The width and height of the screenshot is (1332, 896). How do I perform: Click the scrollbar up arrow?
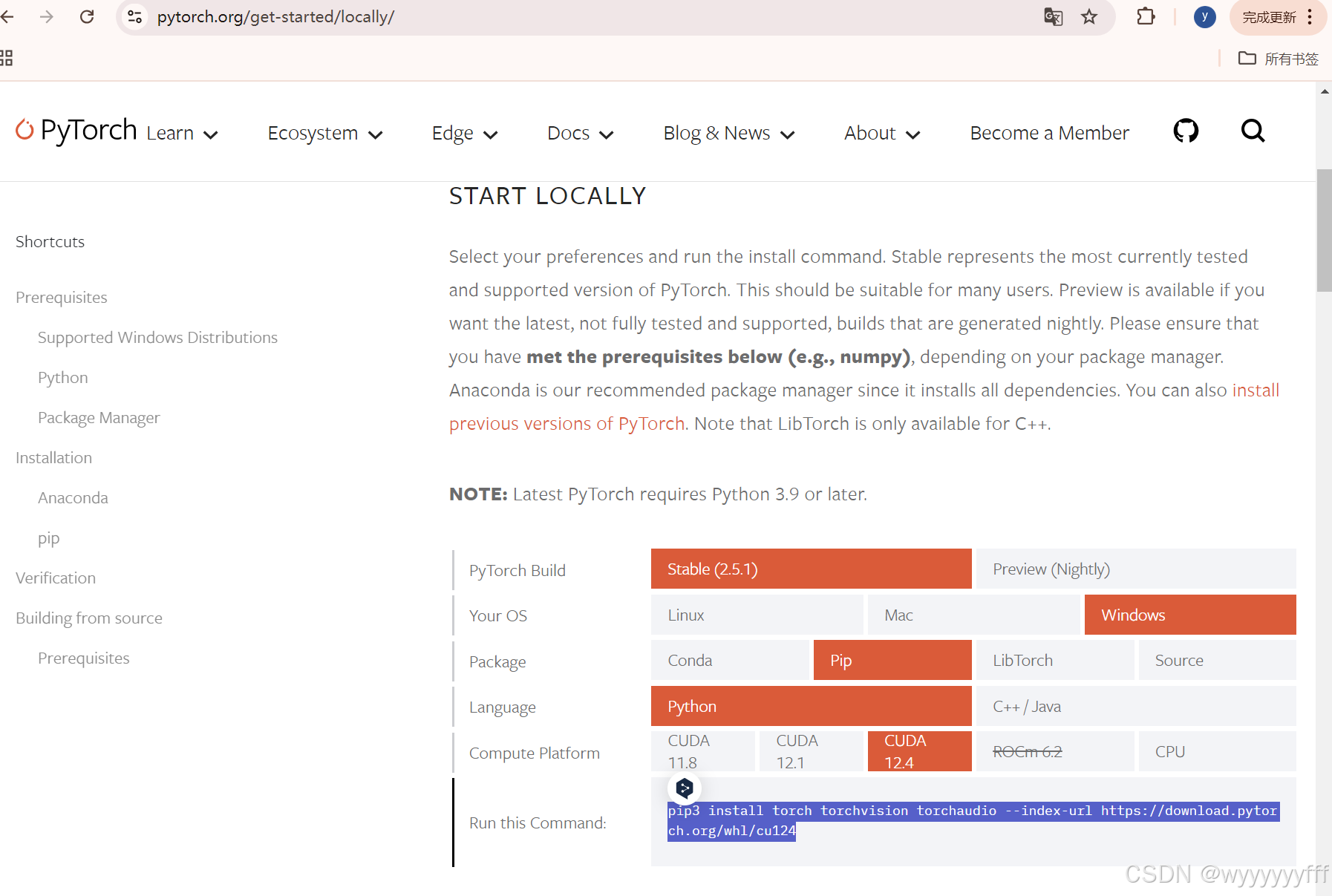point(1324,91)
